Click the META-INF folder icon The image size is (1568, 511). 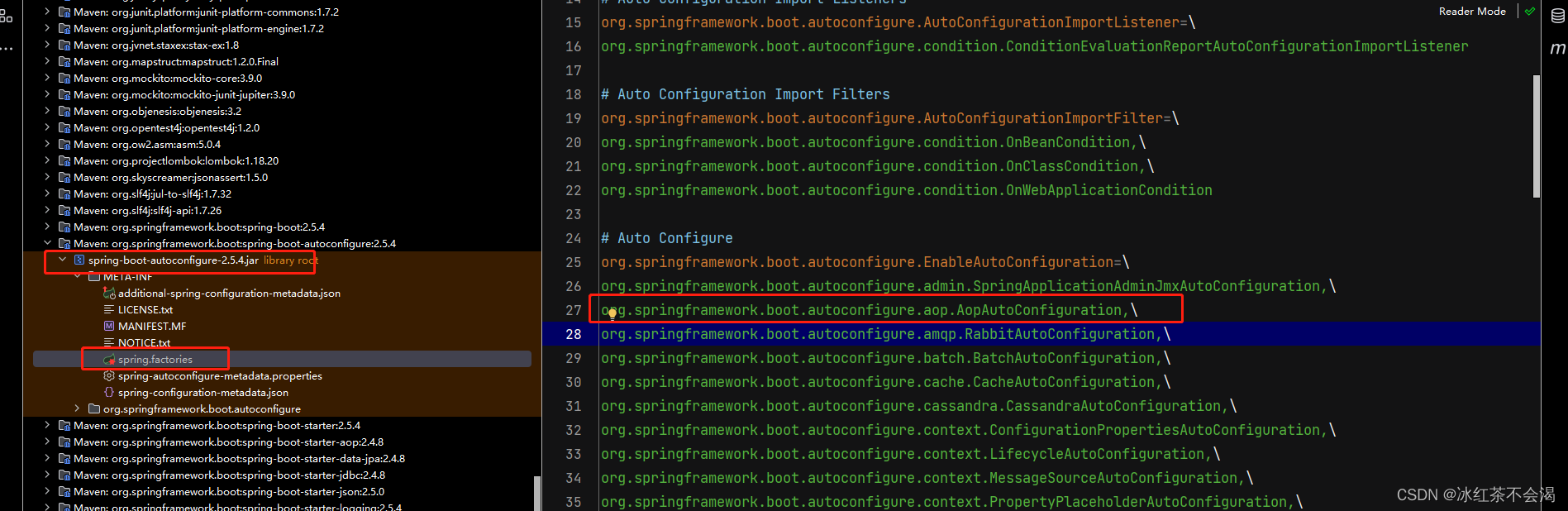pyautogui.click(x=94, y=277)
